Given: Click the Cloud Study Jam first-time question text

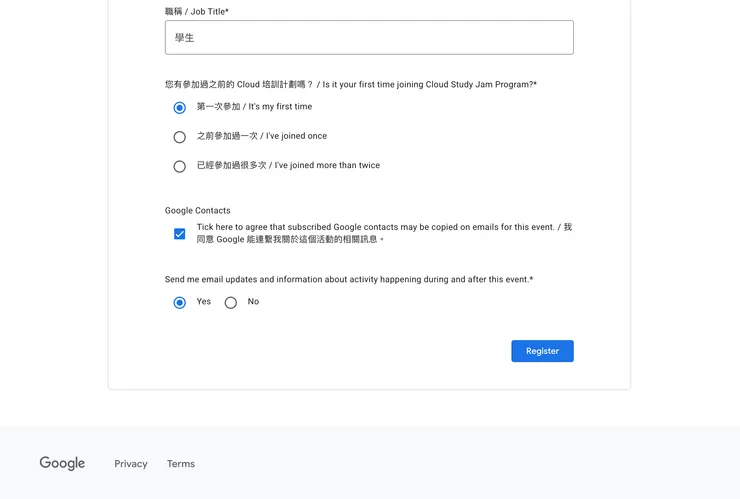Looking at the screenshot, I should (351, 85).
